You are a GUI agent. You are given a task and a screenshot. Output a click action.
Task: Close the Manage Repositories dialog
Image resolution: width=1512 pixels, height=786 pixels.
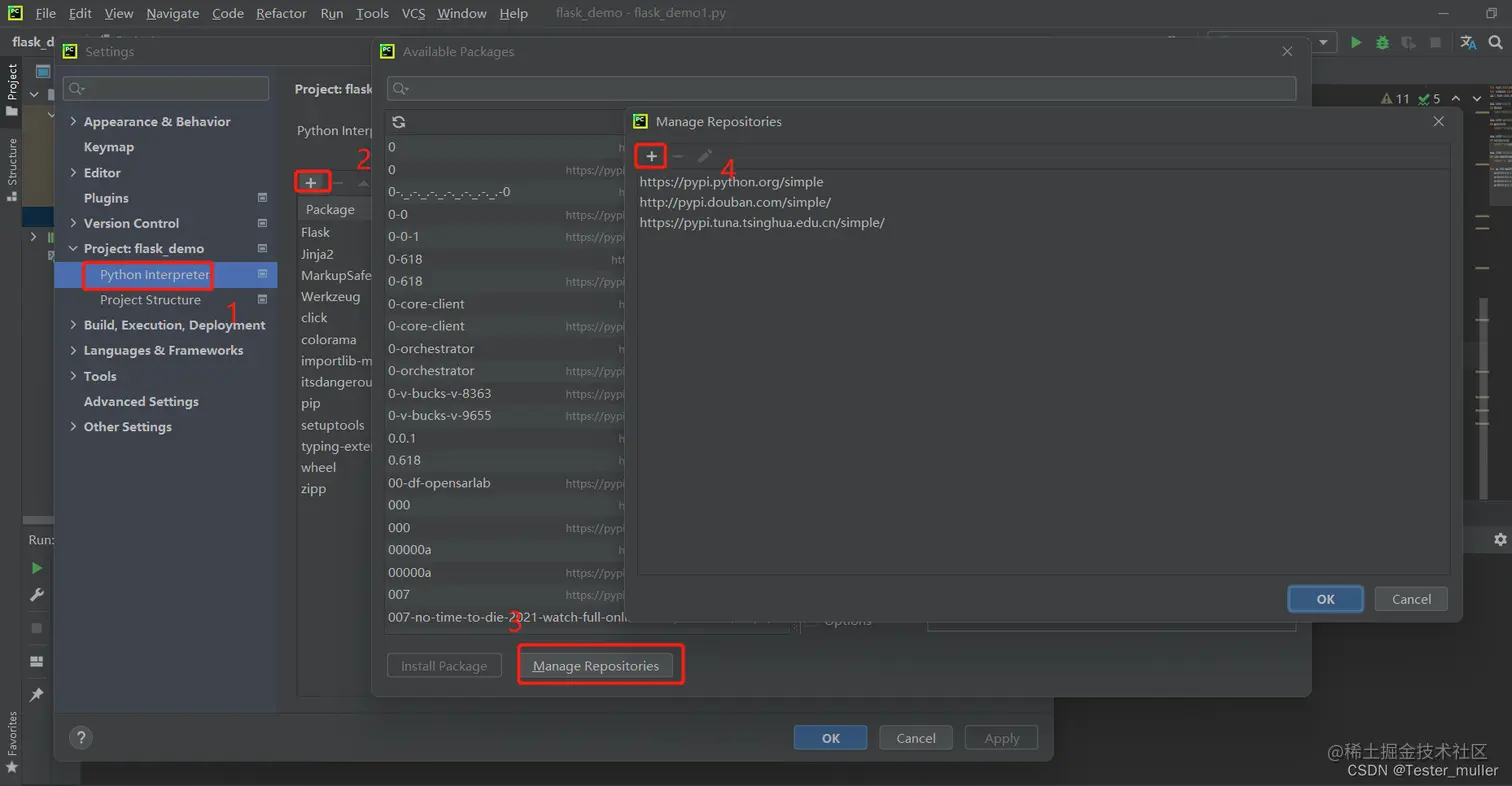coord(1439,121)
